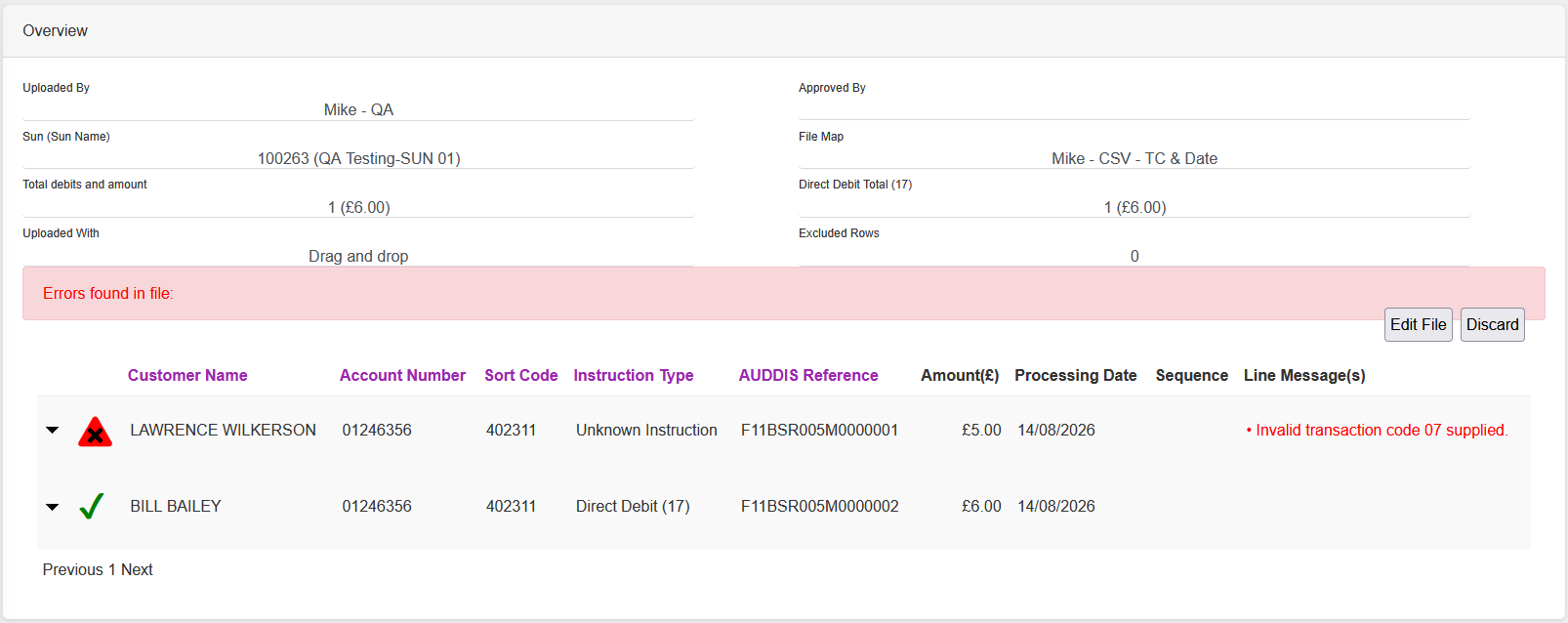Expand the LAWRENCE WILKERSON row arrow
The height and width of the screenshot is (623, 1568).
click(53, 431)
